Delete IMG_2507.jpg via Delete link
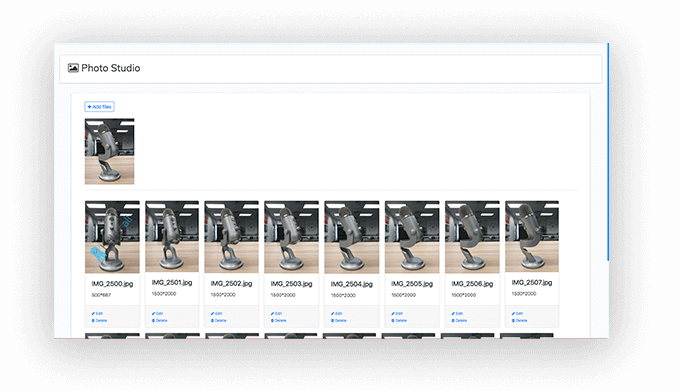The width and height of the screenshot is (679, 391). tap(520, 320)
